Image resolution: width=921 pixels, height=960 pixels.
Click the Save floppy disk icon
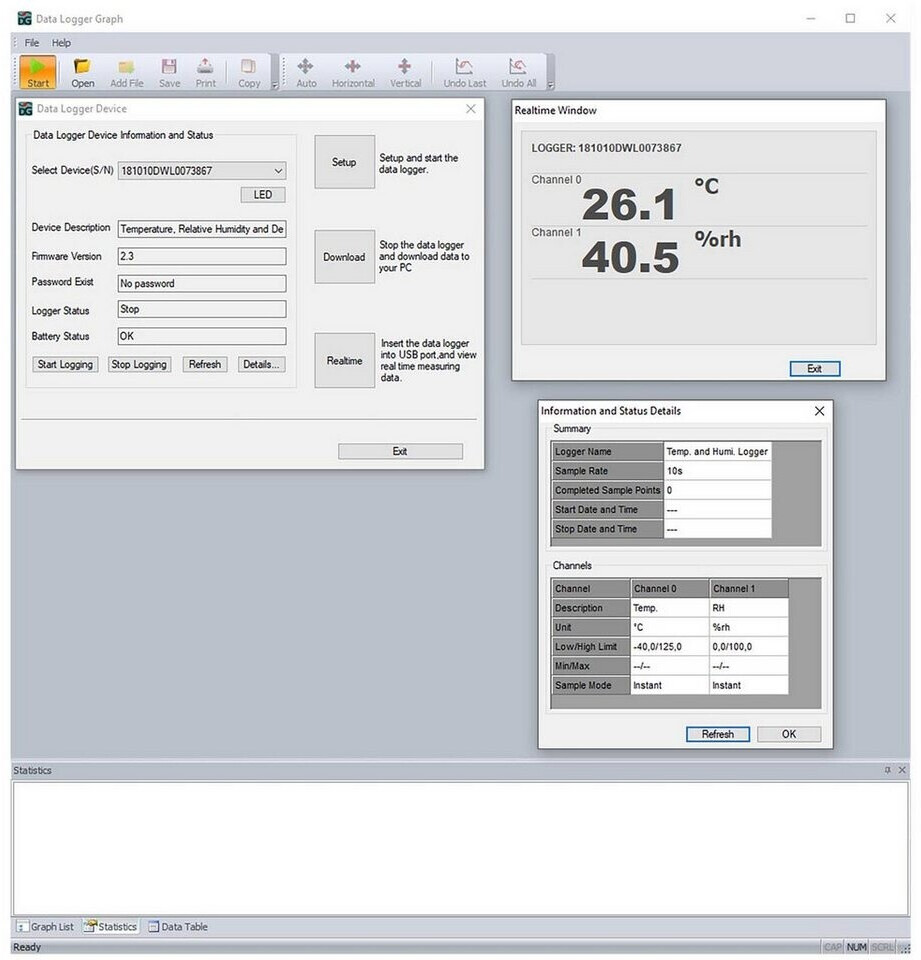(169, 72)
